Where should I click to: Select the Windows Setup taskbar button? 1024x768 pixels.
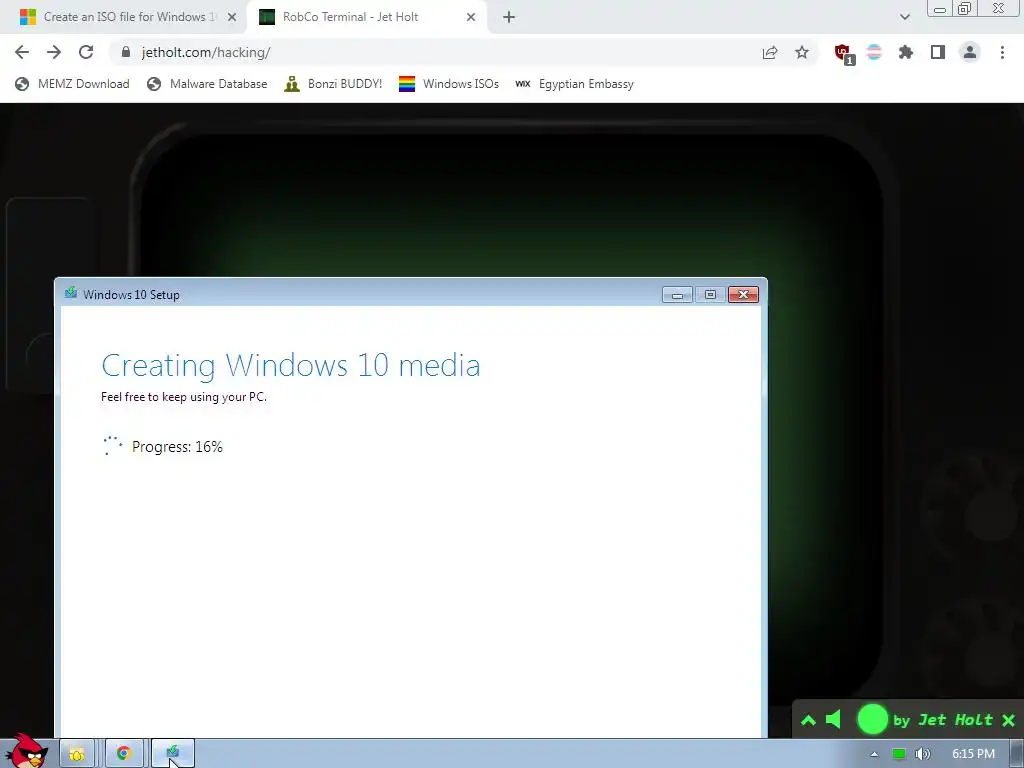tap(173, 754)
